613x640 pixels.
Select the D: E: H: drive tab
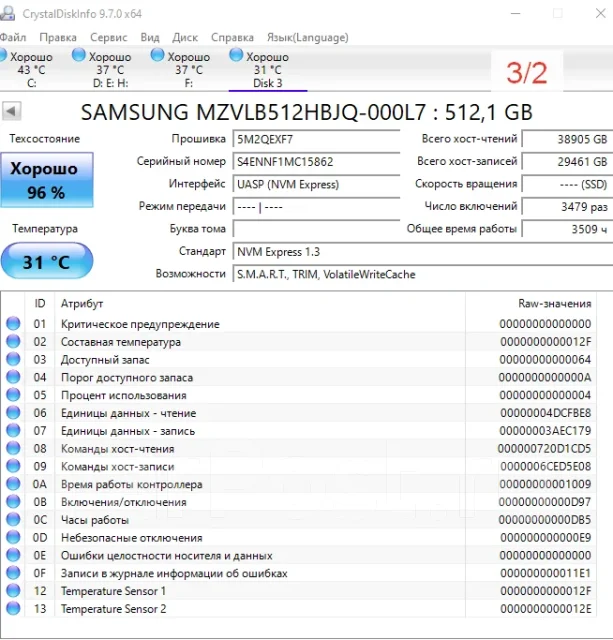click(x=104, y=69)
